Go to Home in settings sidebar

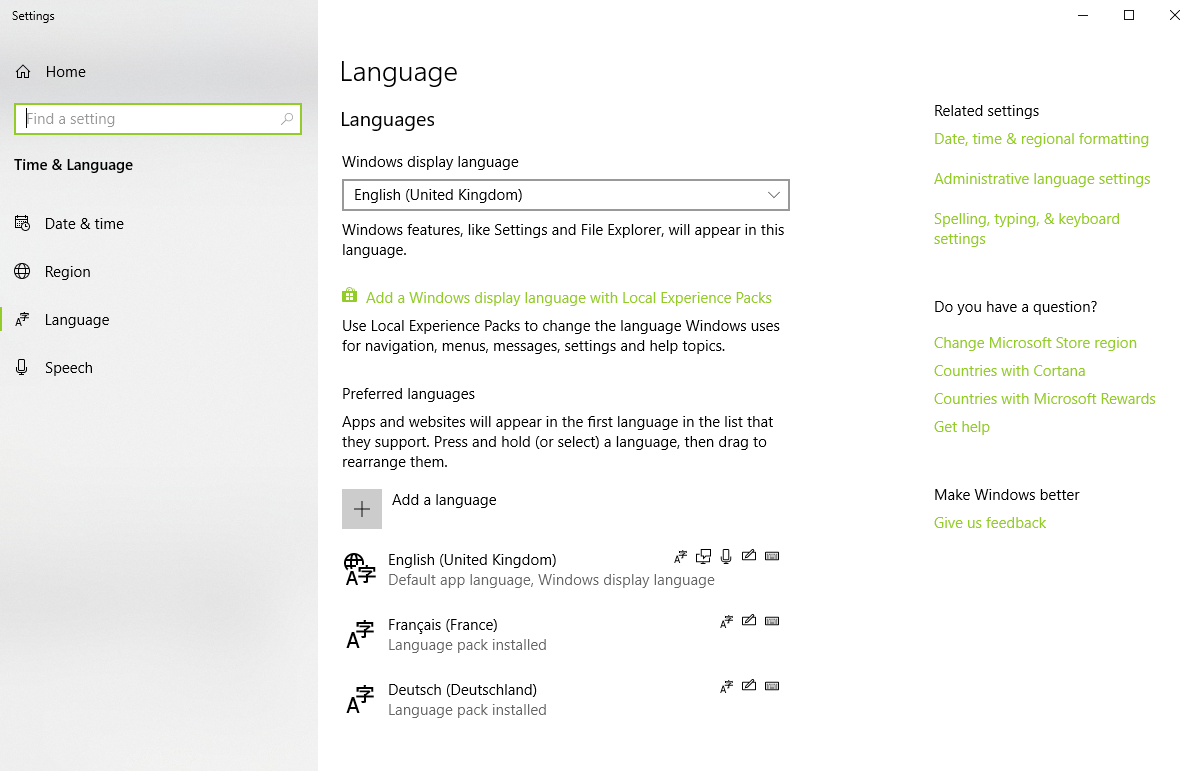pos(159,72)
